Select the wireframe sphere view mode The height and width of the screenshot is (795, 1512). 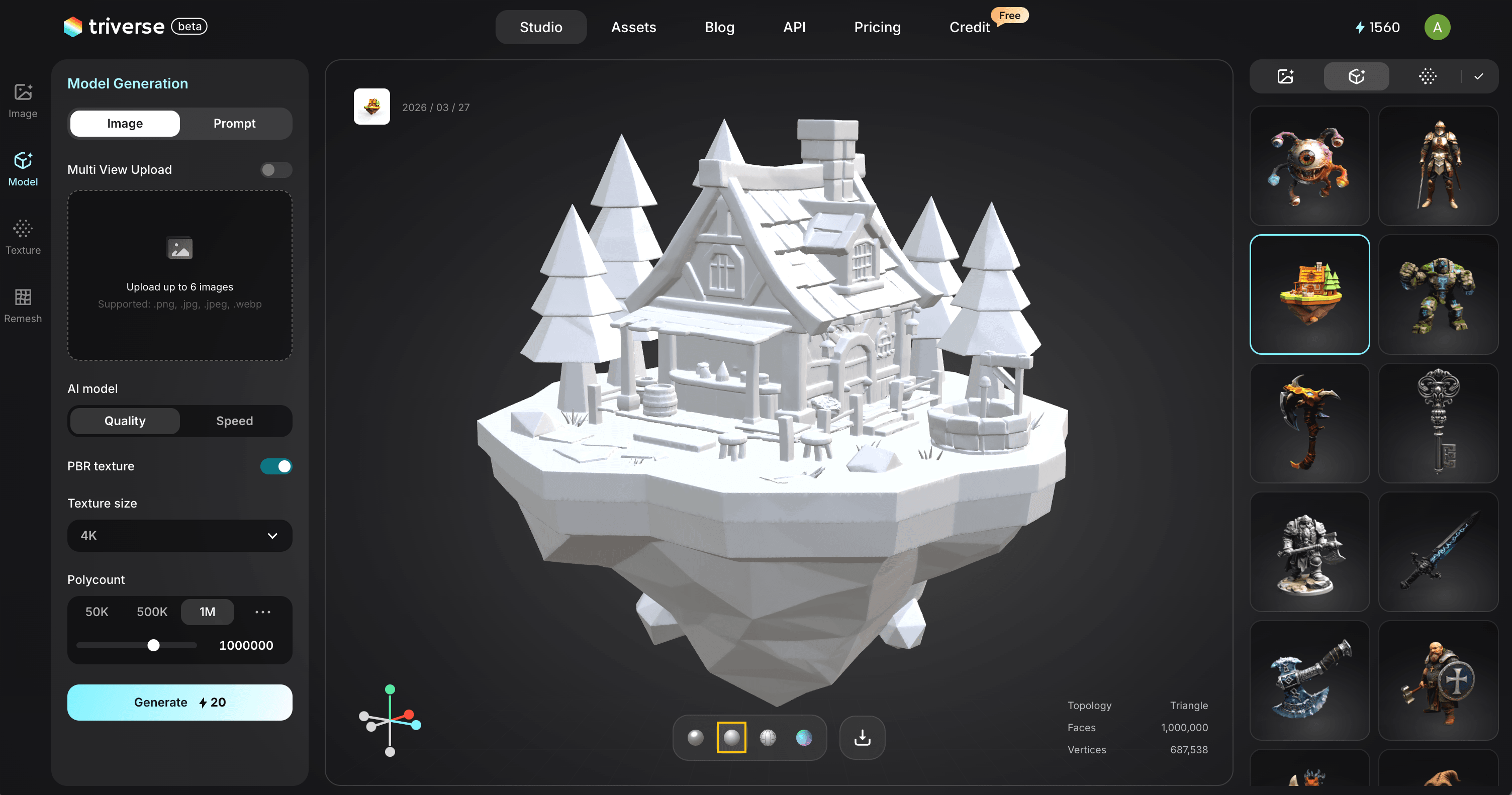tap(768, 738)
